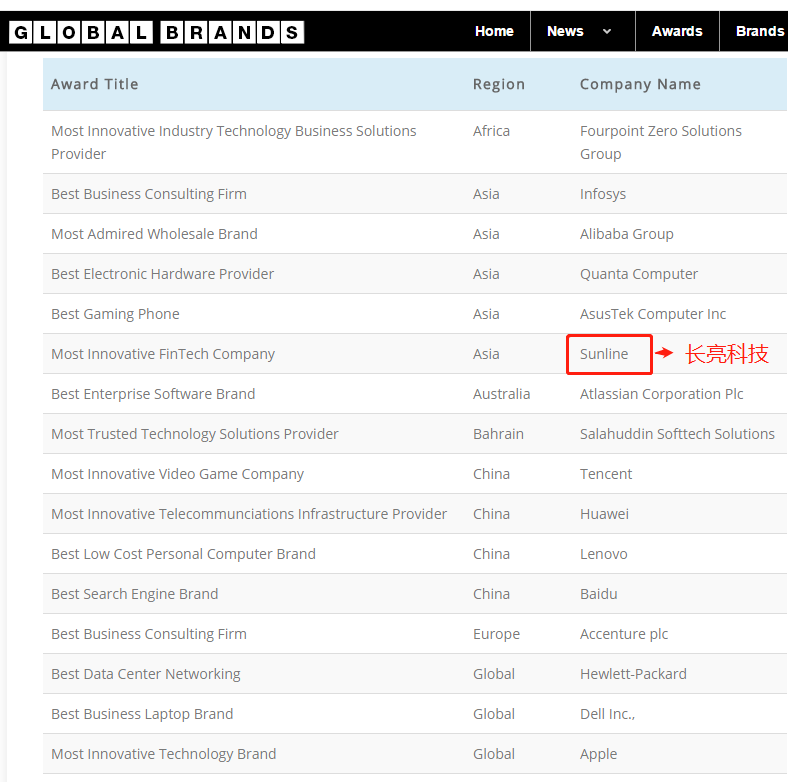Open the Awards menu item

[x=676, y=31]
